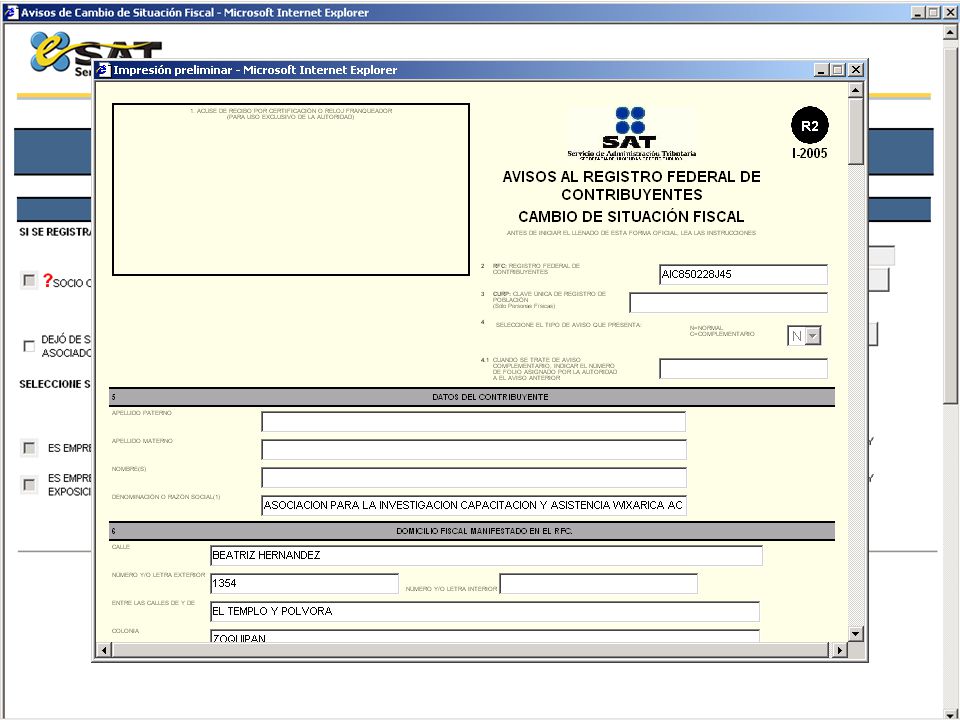
Task: Click the main window's vertical scrollbar thumb
Action: click(x=950, y=226)
